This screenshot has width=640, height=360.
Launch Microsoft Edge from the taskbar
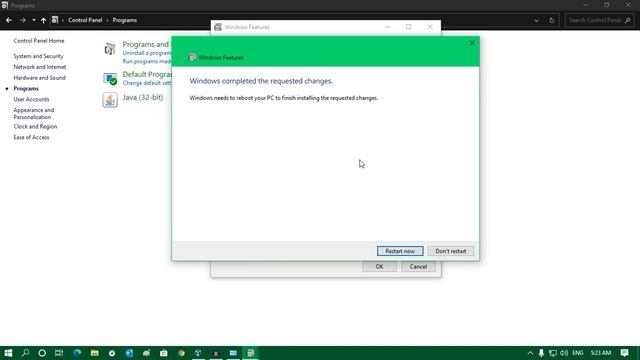[x=77, y=353]
